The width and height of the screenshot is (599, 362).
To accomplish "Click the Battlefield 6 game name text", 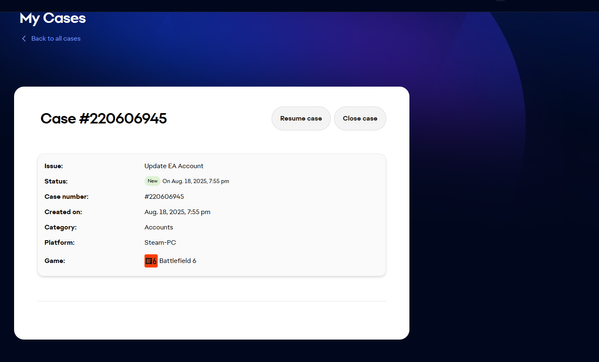I will click(x=178, y=261).
